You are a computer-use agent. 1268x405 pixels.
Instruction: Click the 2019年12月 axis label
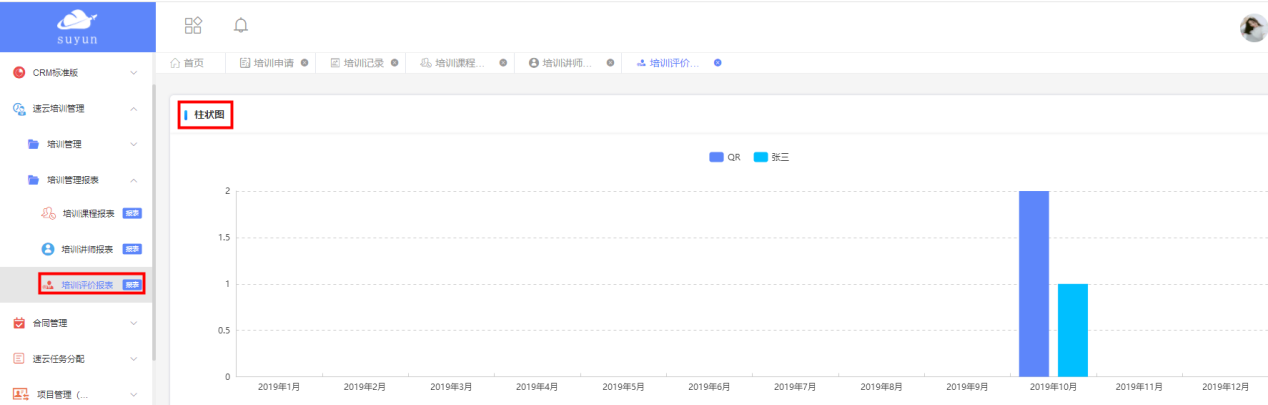pos(1225,386)
